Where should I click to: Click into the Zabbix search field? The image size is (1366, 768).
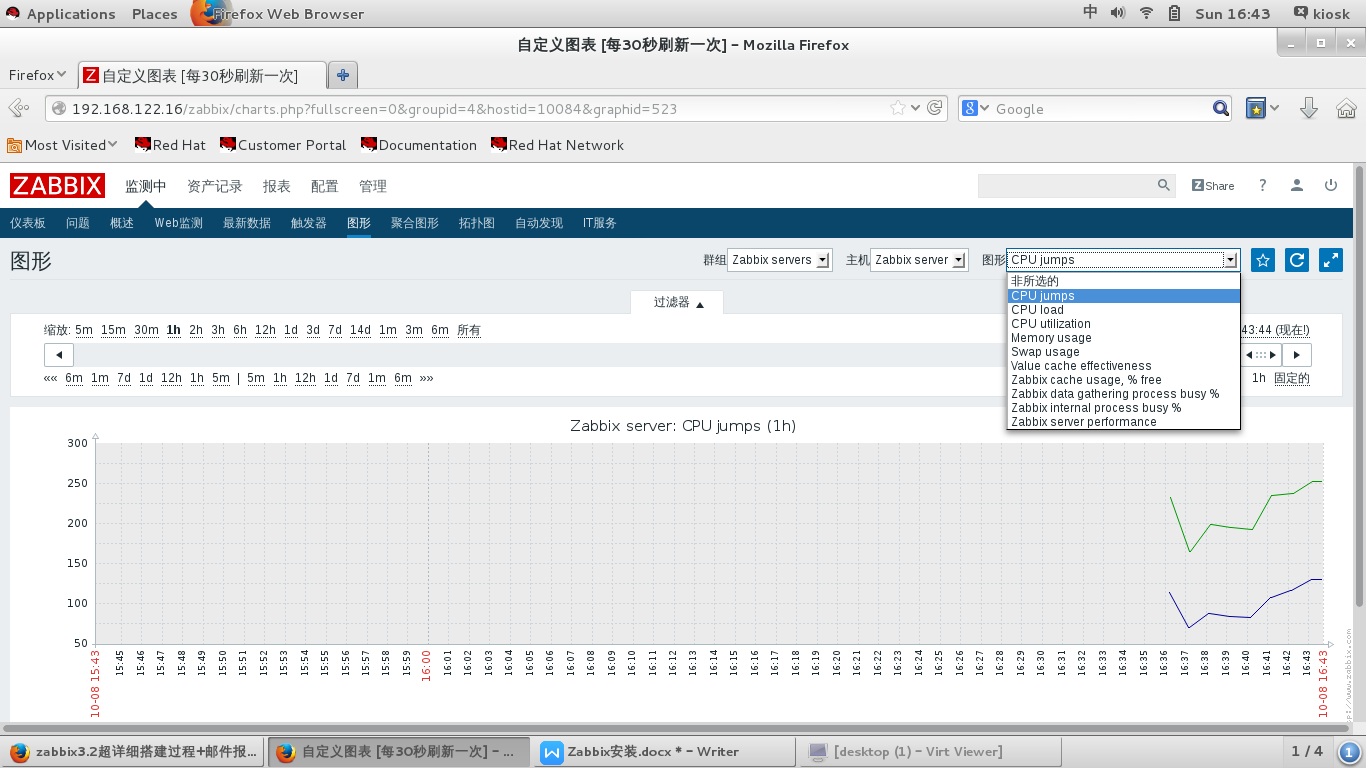(x=1066, y=185)
